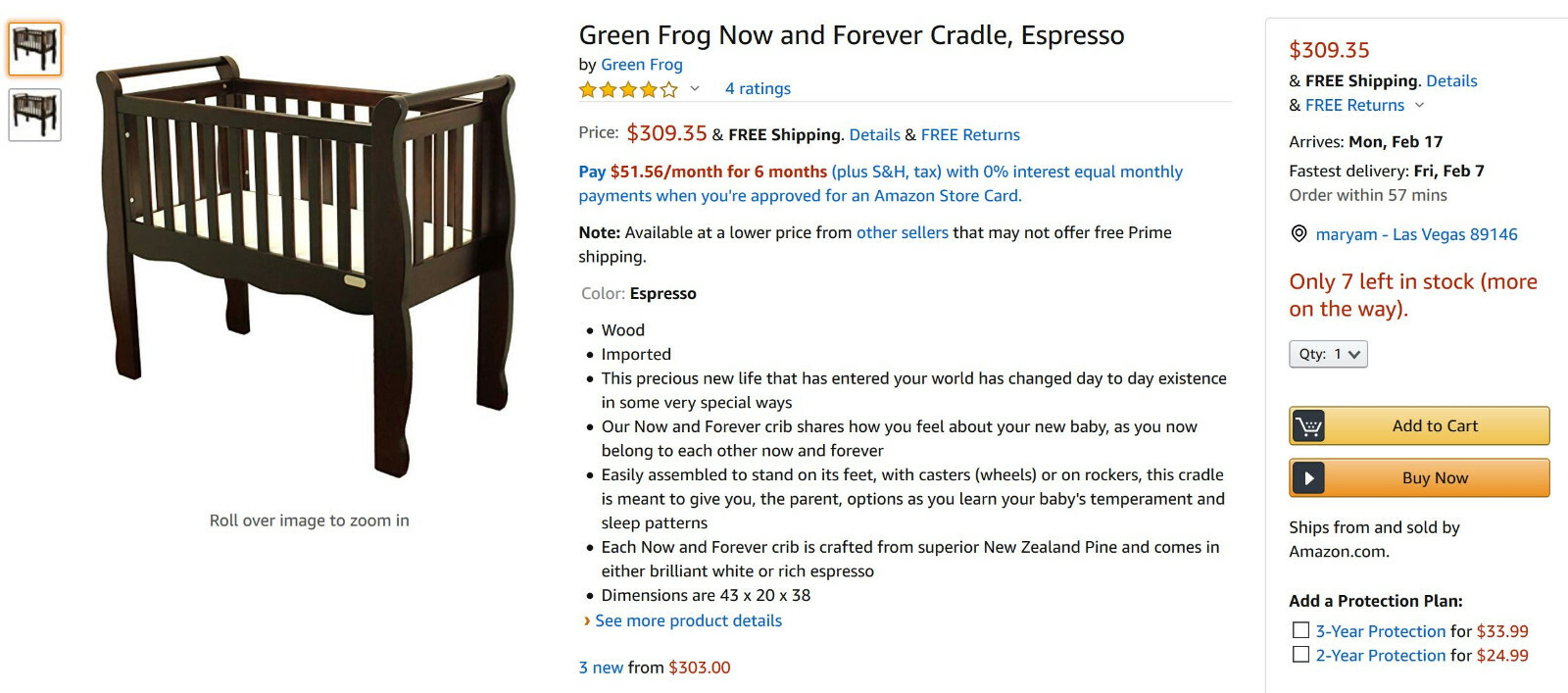The image size is (1568, 693).
Task: Expand the ratings breakdown chevron
Action: click(x=695, y=90)
